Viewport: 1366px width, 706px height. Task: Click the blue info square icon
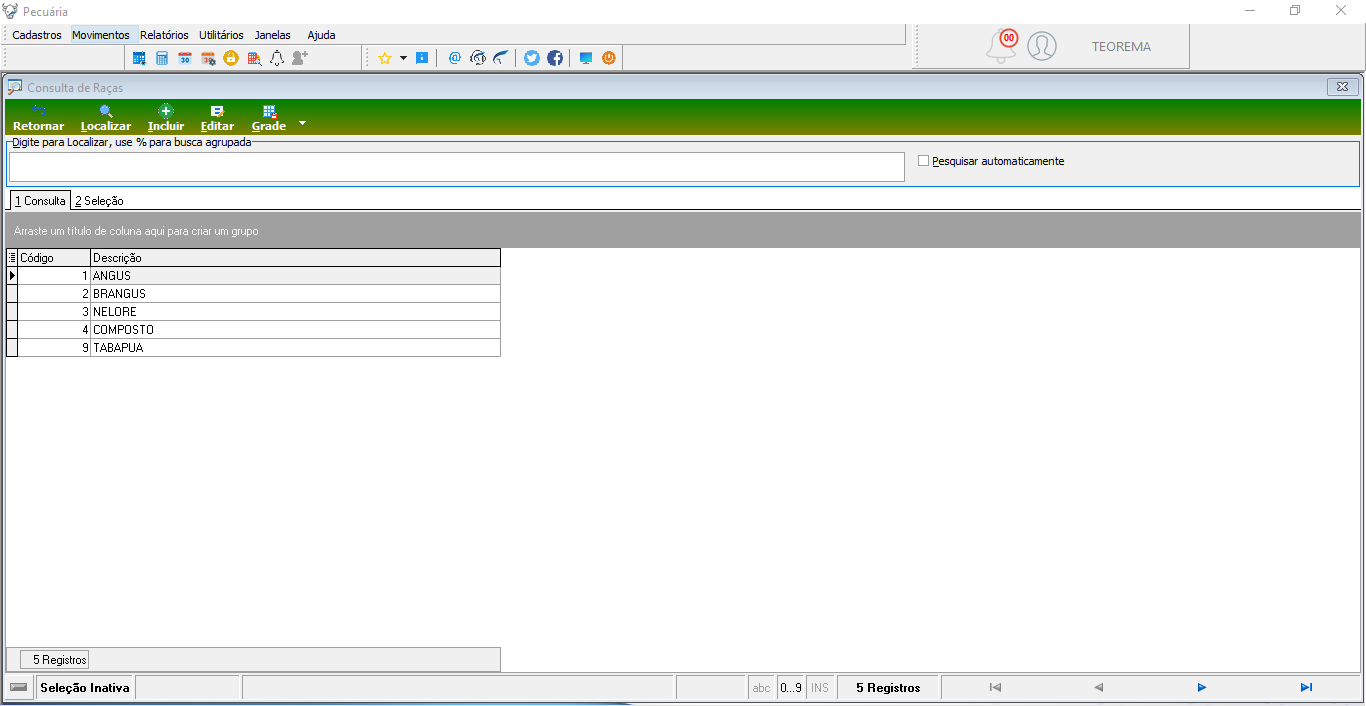coord(422,58)
